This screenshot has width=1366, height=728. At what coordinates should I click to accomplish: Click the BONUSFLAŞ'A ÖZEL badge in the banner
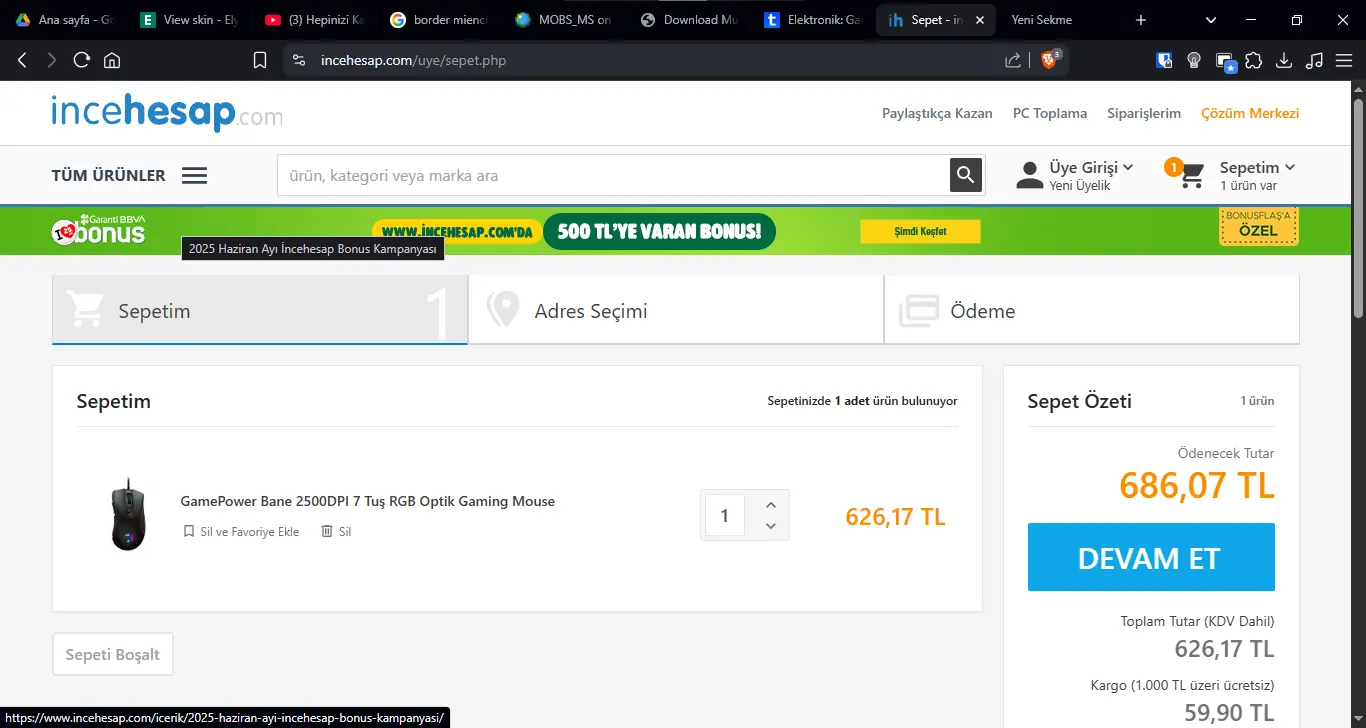pyautogui.click(x=1259, y=227)
